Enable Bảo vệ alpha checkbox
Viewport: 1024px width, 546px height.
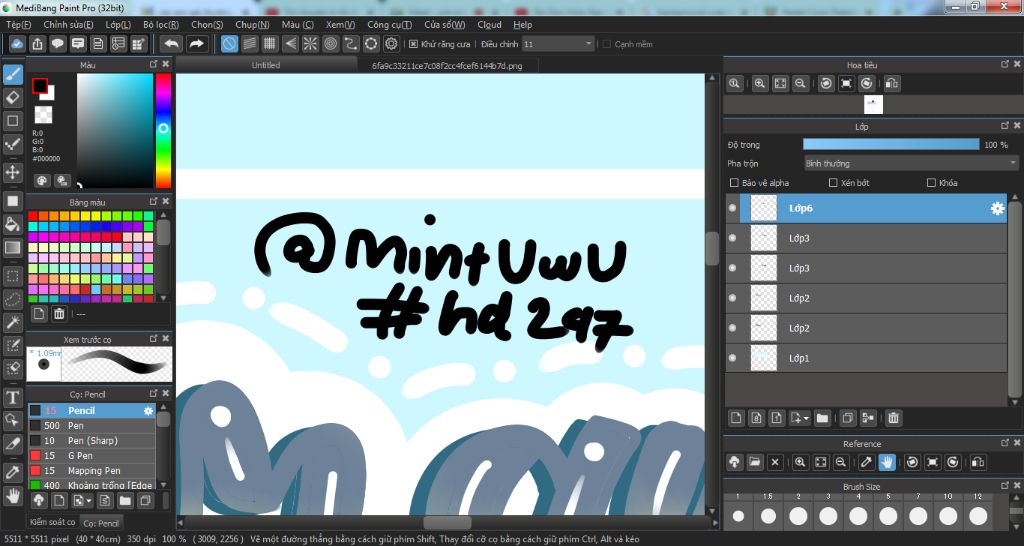tap(734, 183)
